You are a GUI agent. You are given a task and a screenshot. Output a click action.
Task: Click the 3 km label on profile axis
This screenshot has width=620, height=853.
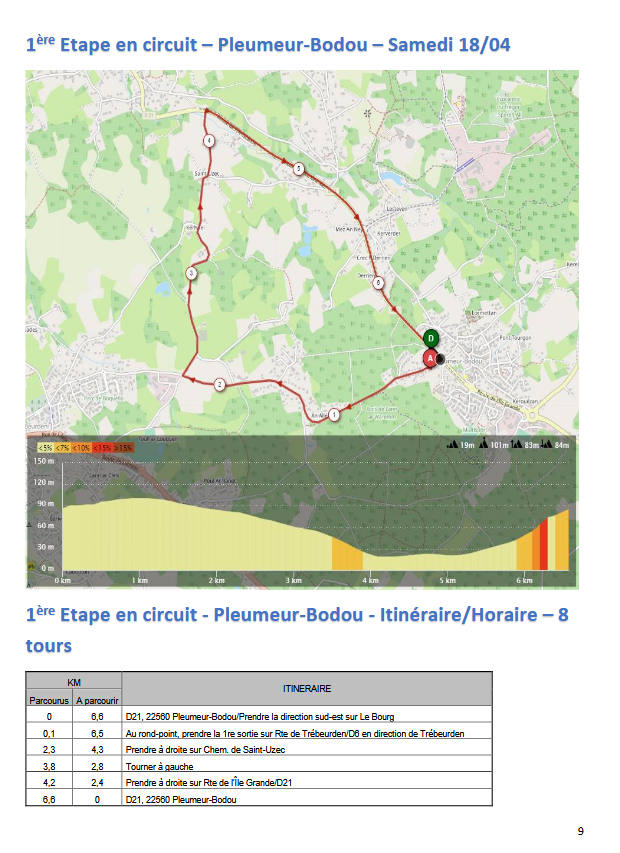click(294, 580)
